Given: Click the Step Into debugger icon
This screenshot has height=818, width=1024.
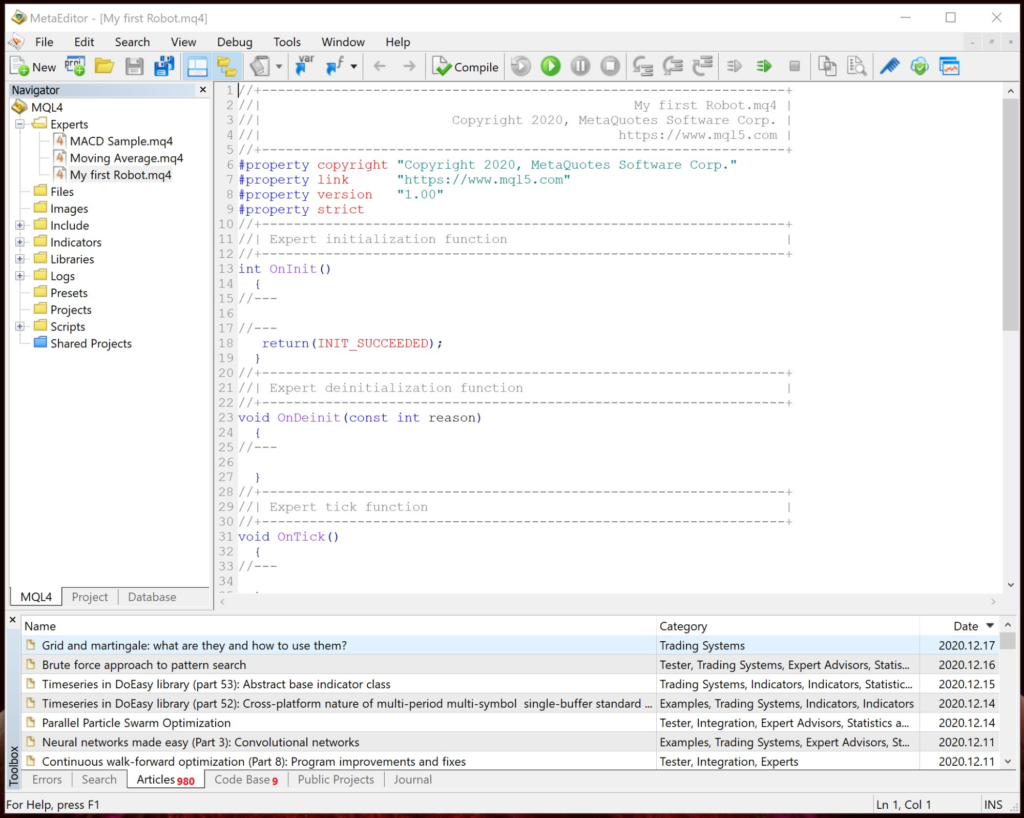Looking at the screenshot, I should tap(641, 66).
